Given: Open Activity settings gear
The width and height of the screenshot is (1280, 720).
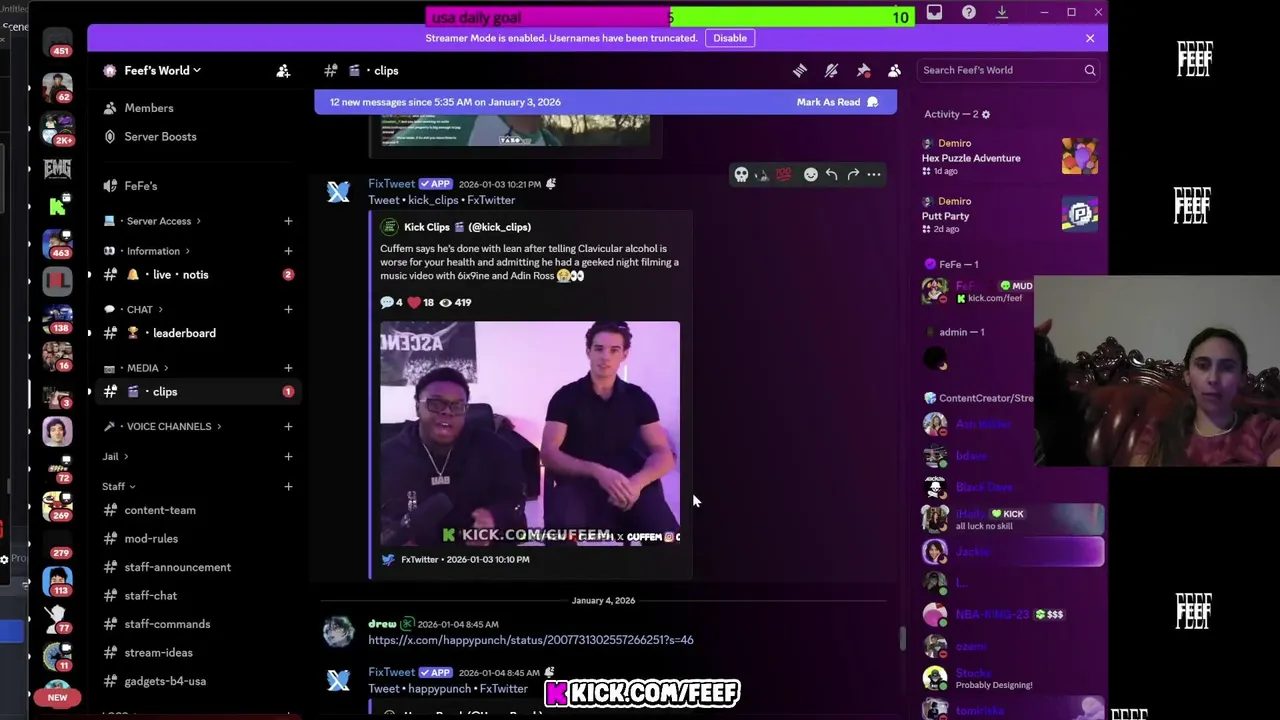Looking at the screenshot, I should pyautogui.click(x=985, y=114).
